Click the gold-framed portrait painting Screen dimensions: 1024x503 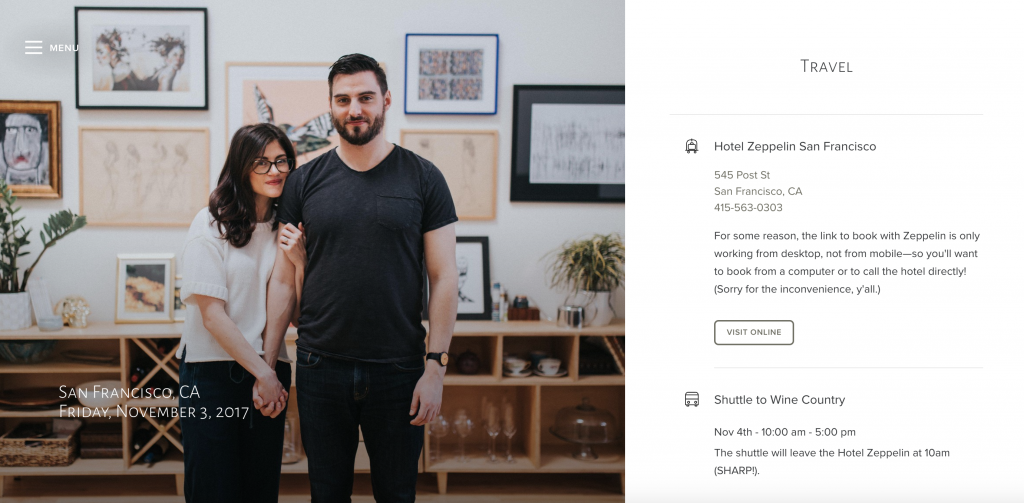click(29, 149)
